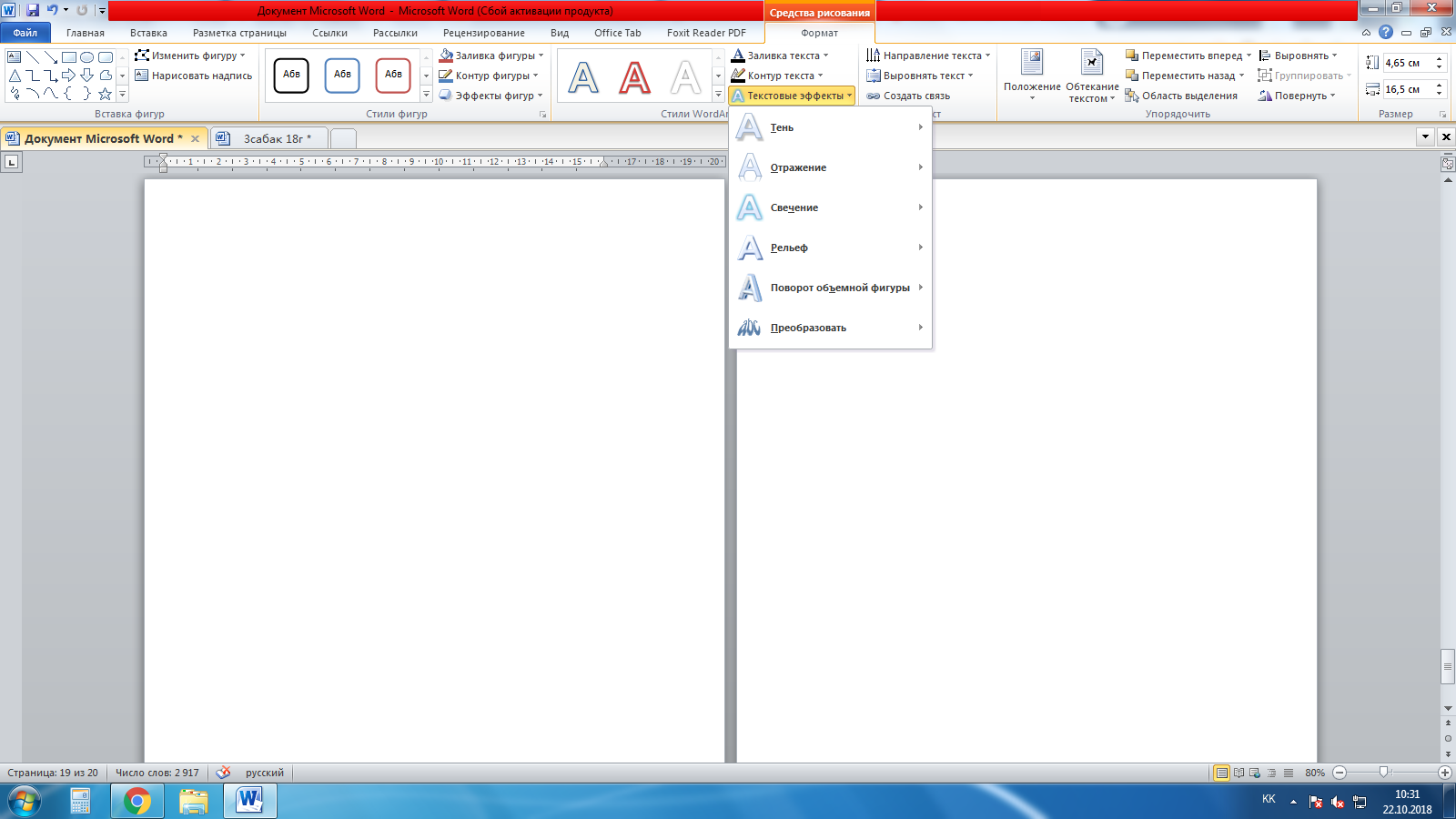Viewport: 1456px width, 819px height.
Task: Switch to Outline view in the status bar
Action: pos(1271,773)
